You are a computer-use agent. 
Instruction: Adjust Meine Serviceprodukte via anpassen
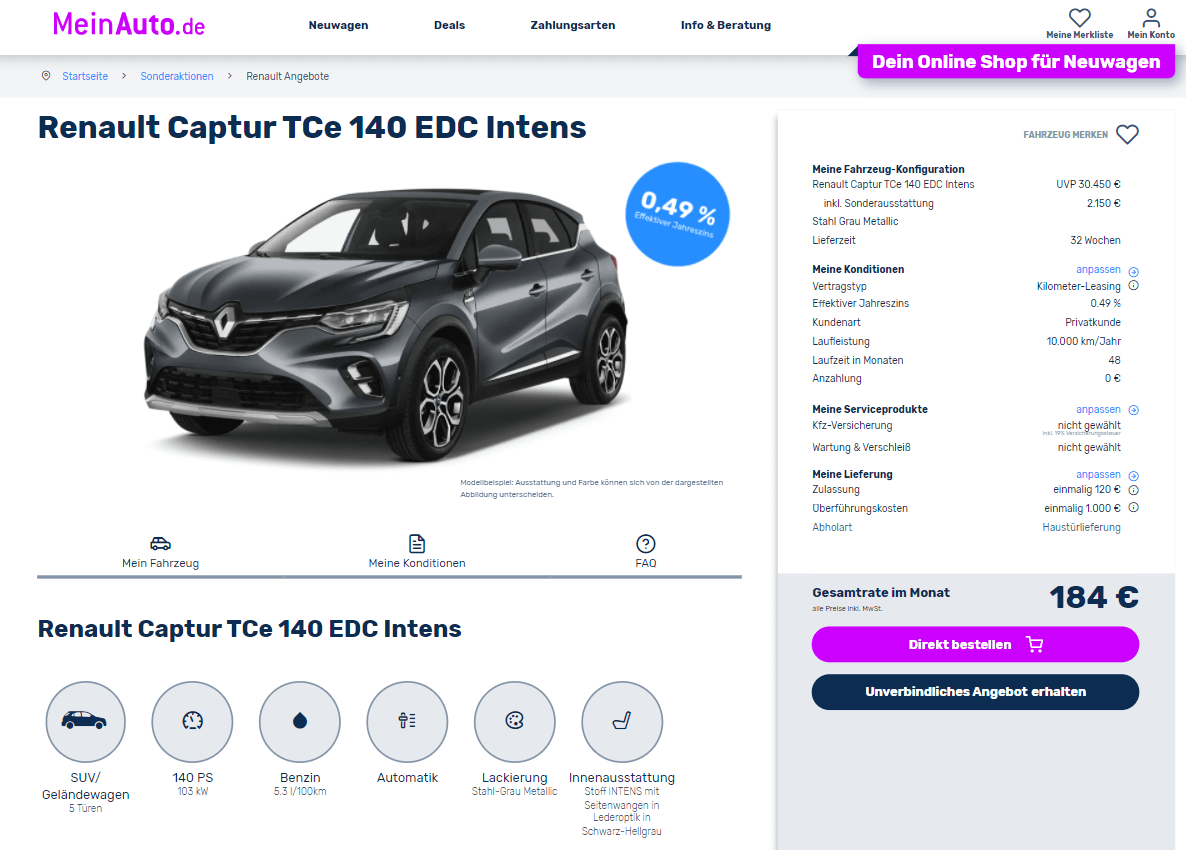[1098, 409]
